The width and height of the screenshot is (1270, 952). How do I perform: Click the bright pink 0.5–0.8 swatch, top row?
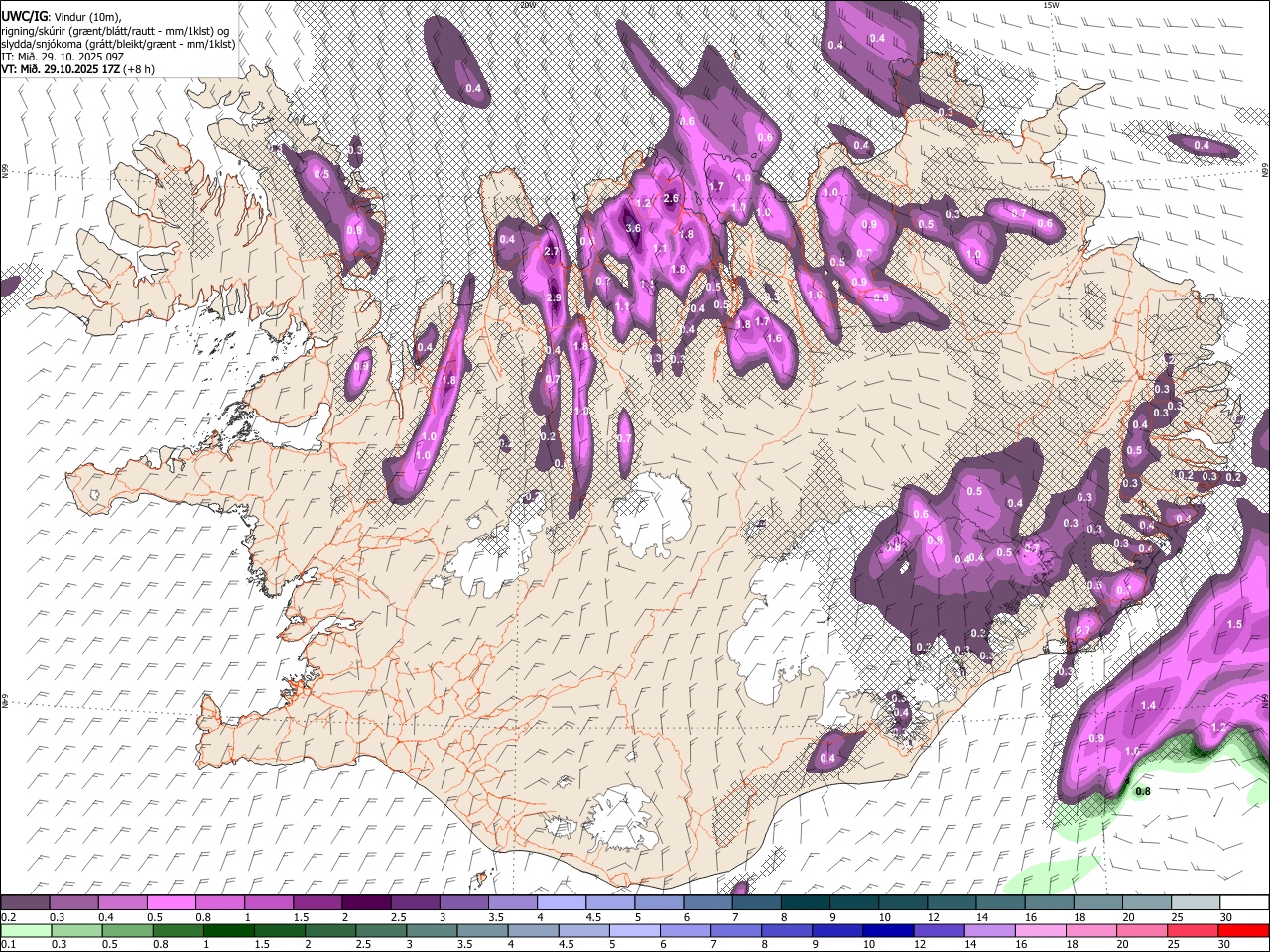pos(171,902)
